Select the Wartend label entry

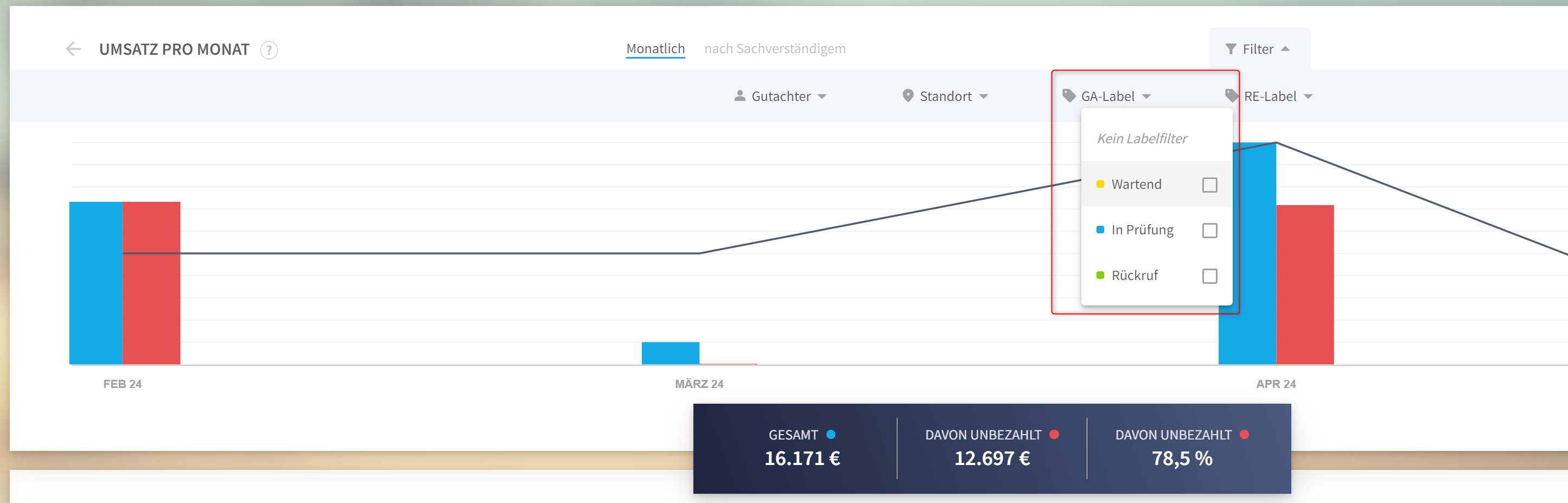(1157, 184)
